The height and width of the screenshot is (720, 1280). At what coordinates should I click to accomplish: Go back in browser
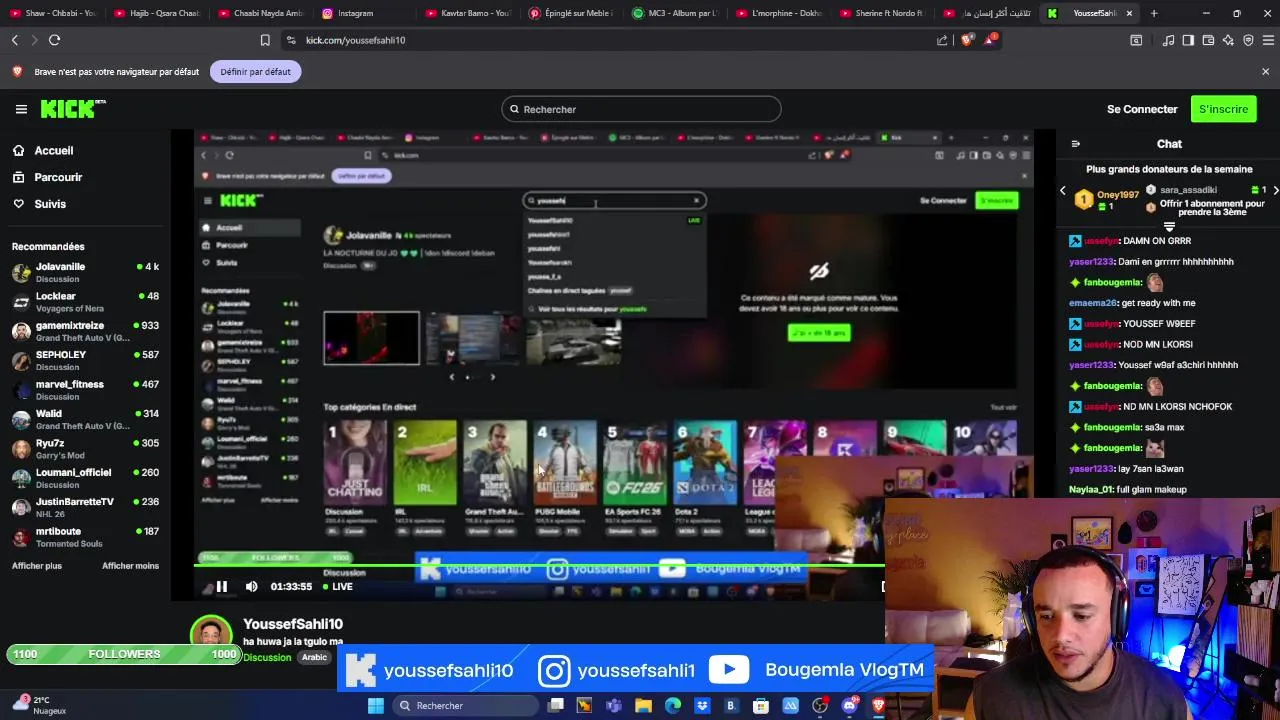[15, 40]
